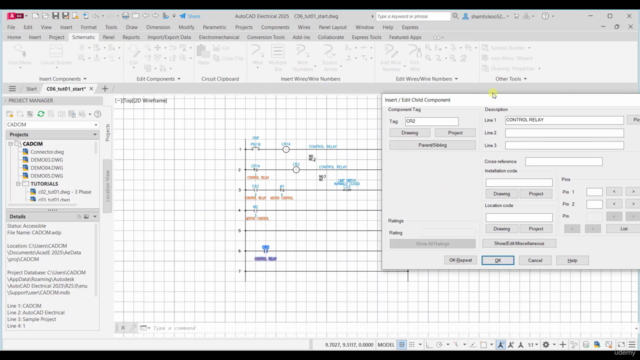Viewport: 640px width, 360px height.
Task: Open the Components menu
Action: [x=275, y=27]
